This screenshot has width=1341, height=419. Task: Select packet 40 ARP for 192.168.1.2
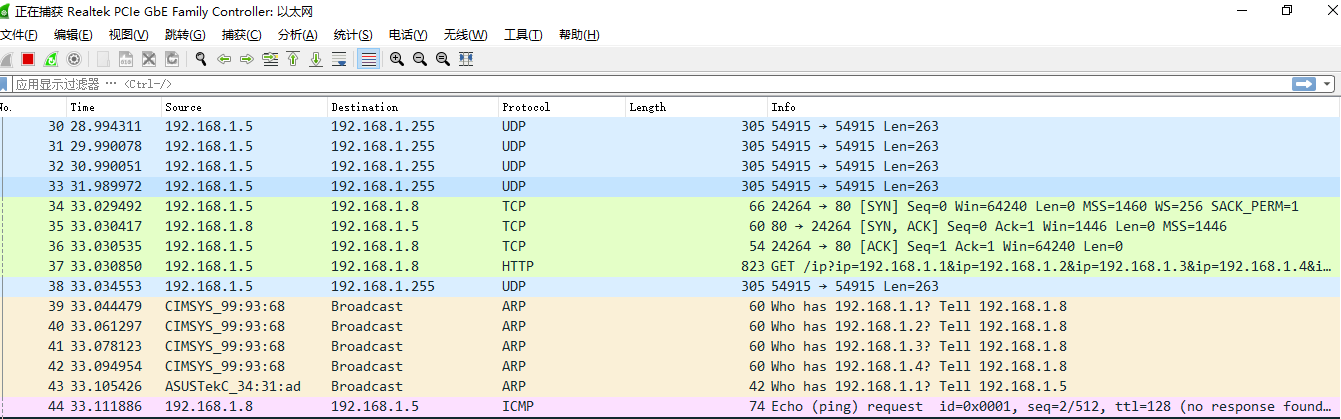click(x=670, y=327)
